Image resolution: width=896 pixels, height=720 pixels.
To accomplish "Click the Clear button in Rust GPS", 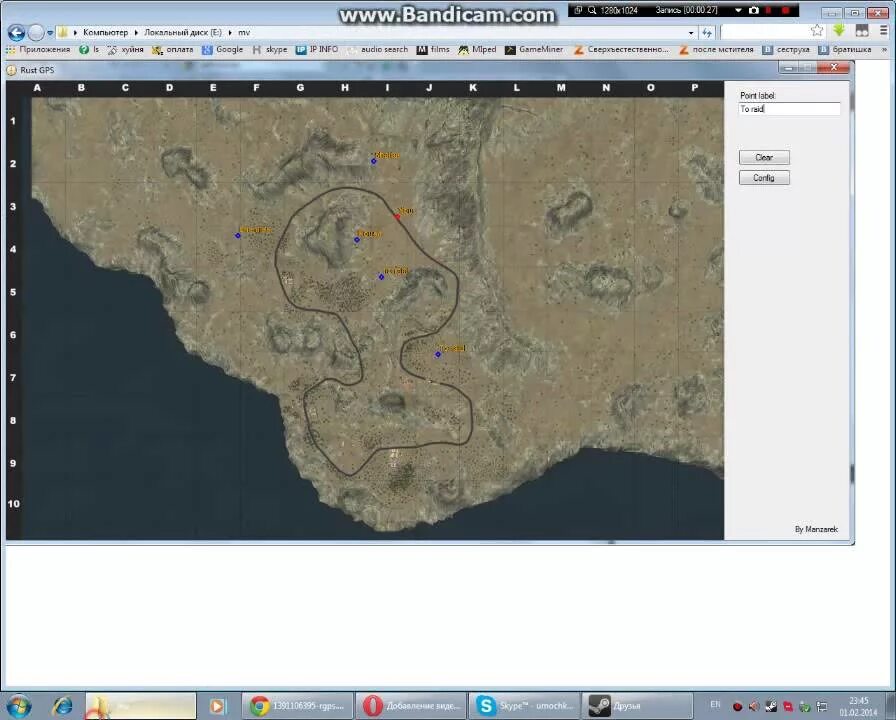I will [764, 157].
